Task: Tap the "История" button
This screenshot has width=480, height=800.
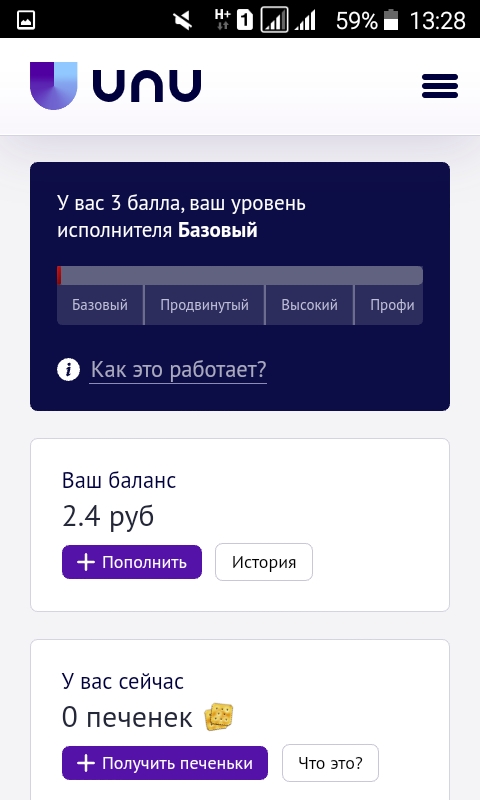Action: tap(264, 562)
